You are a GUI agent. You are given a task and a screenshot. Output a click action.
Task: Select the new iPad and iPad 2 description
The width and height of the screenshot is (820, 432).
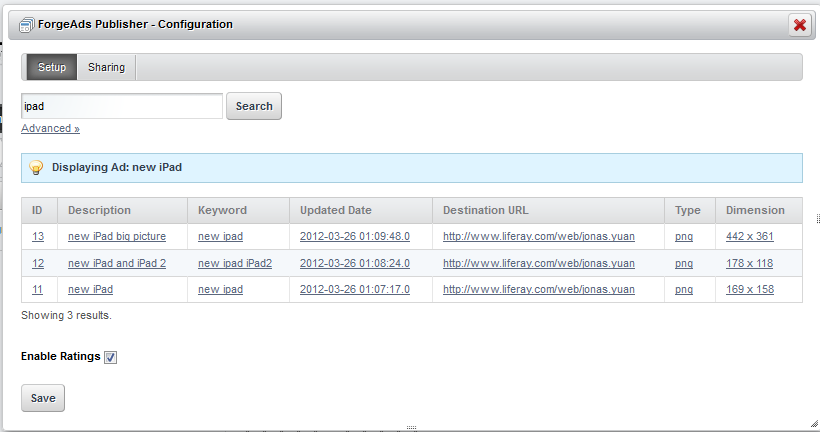[x=117, y=264]
